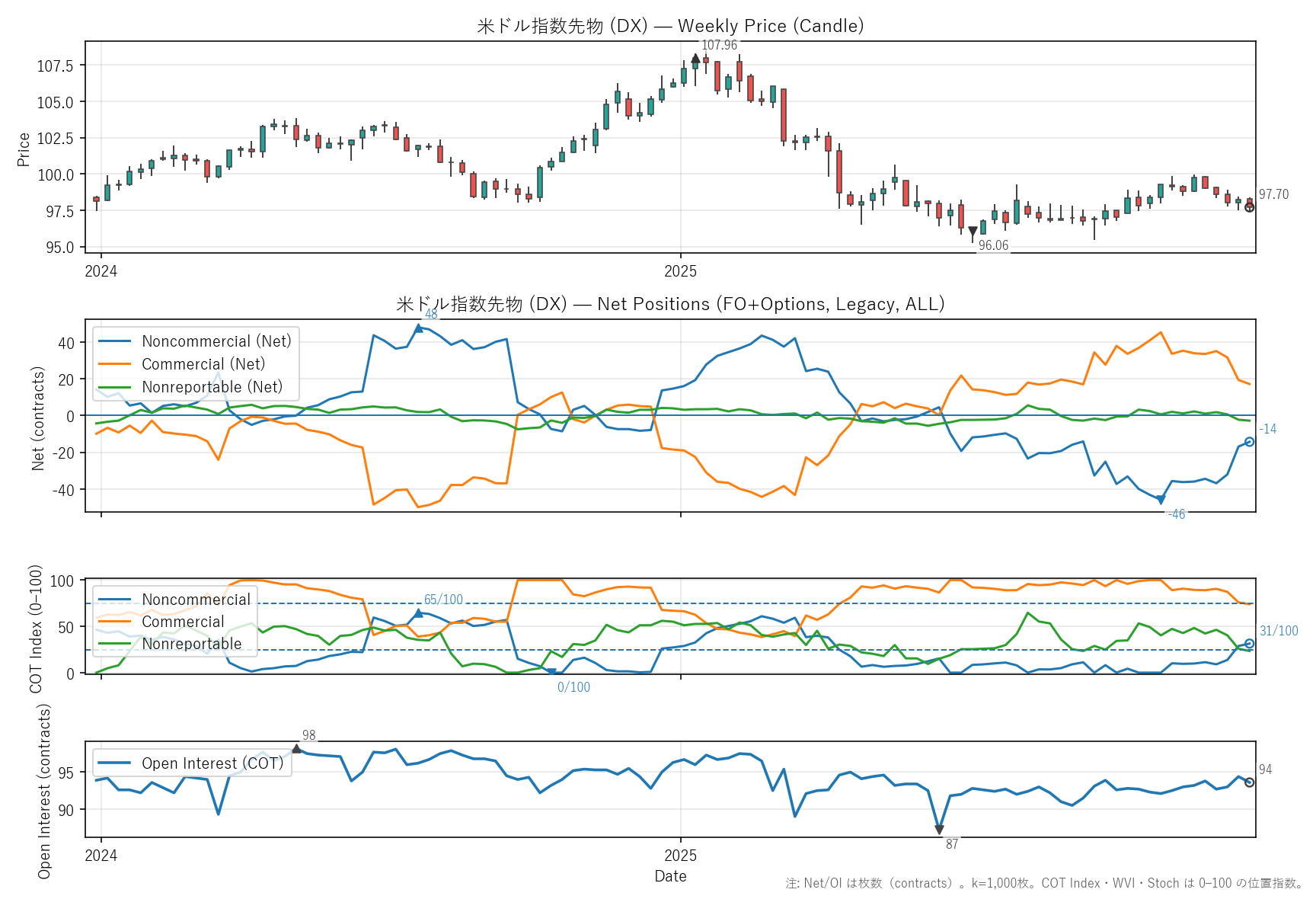The width and height of the screenshot is (1316, 899).
Task: Click the latest Noncommercial net circle at -14
Action: [1249, 442]
